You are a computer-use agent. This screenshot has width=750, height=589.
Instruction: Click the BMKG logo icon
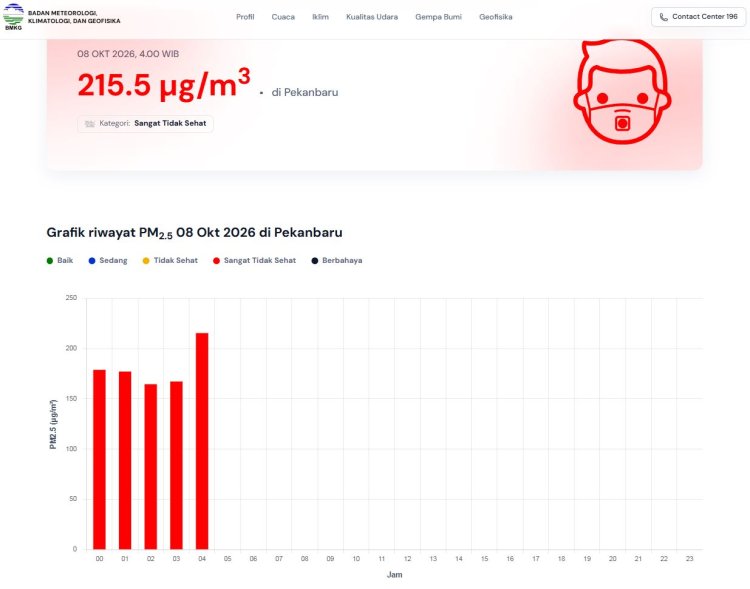point(13,17)
